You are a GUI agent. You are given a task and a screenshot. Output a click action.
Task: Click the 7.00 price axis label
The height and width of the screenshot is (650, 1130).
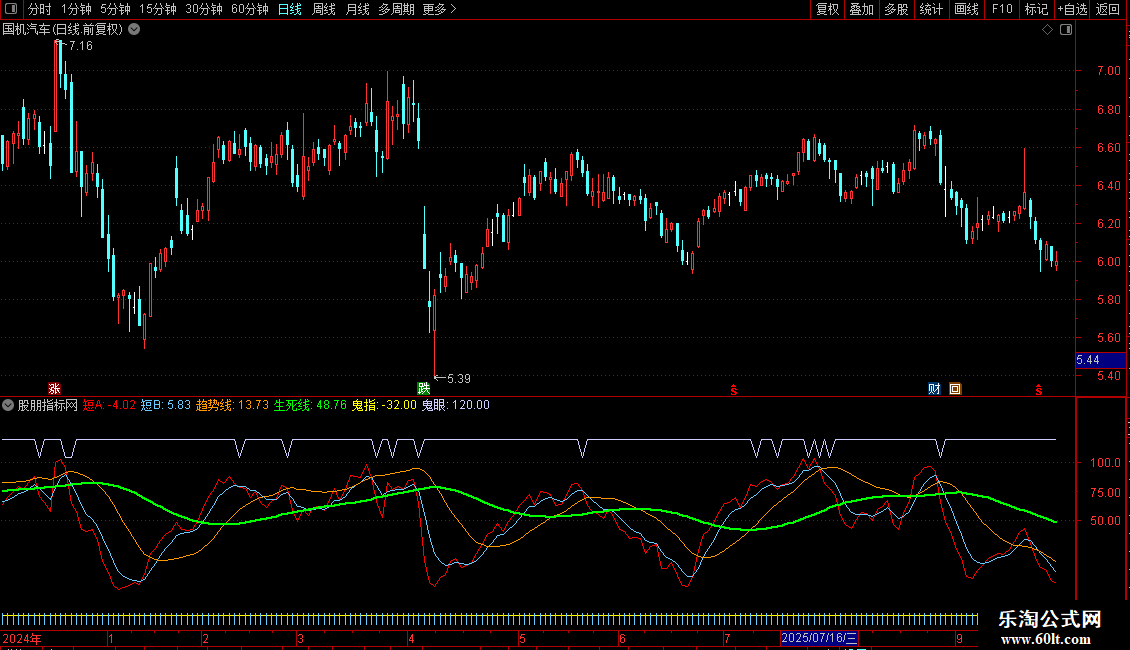pyautogui.click(x=1108, y=71)
